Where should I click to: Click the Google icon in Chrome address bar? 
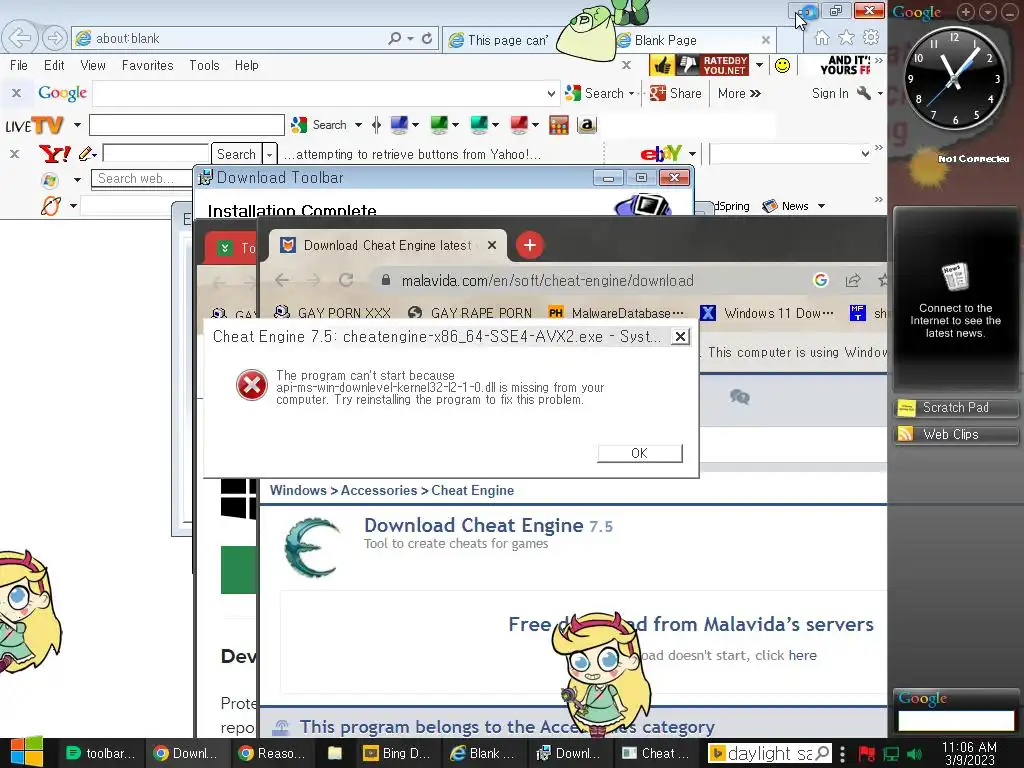pyautogui.click(x=821, y=281)
